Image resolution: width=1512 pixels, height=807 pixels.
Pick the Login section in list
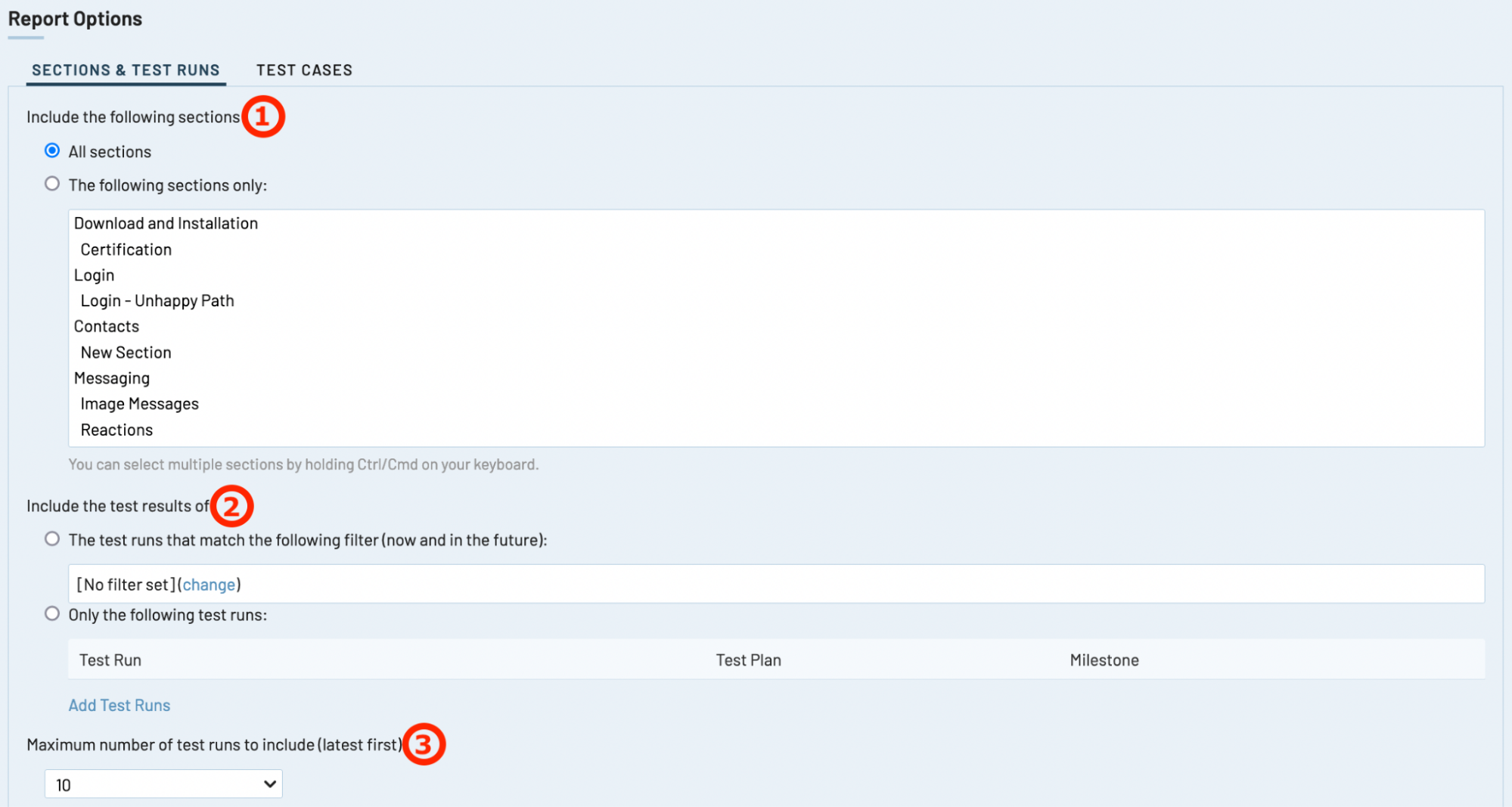pyautogui.click(x=95, y=275)
